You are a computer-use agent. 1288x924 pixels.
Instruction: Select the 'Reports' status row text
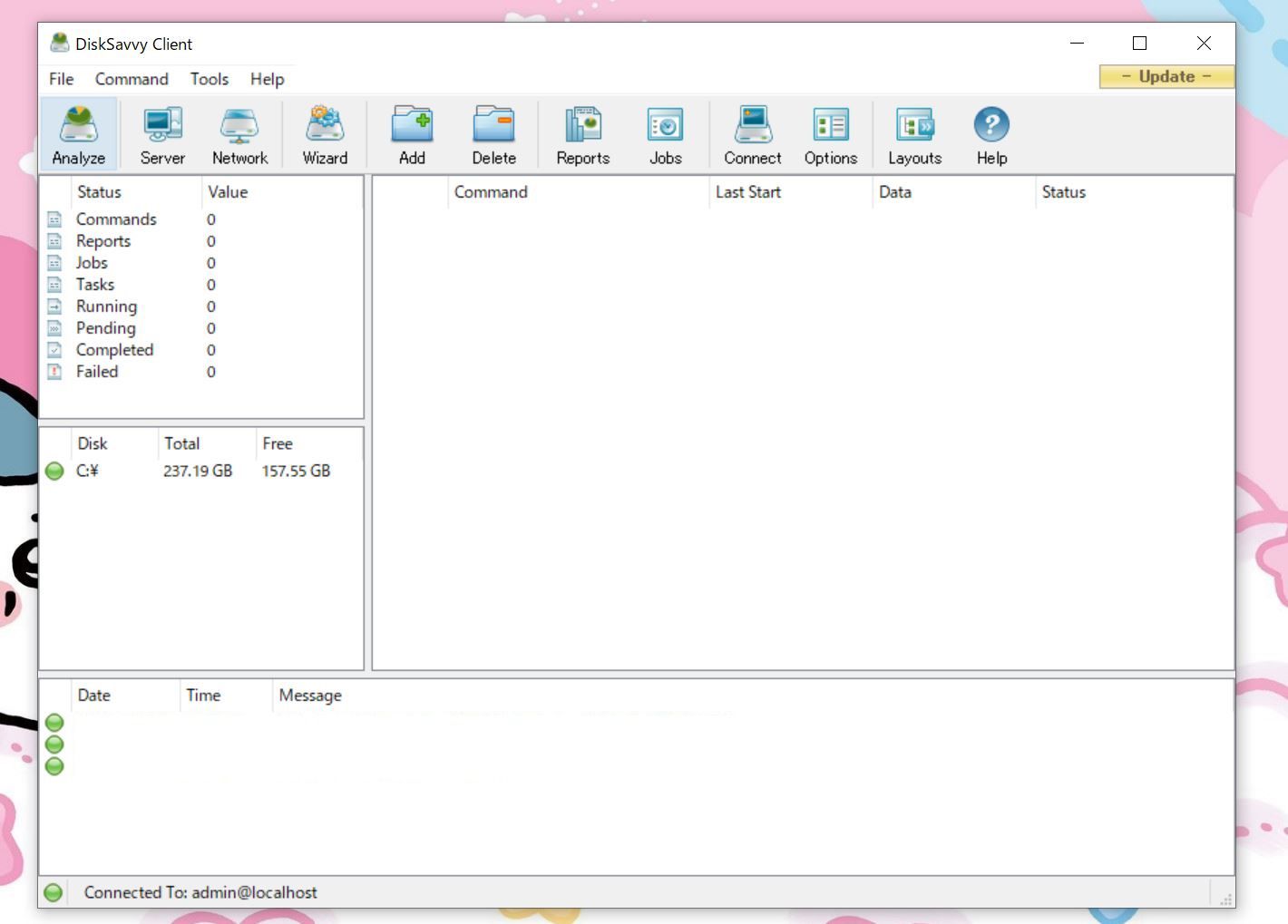pyautogui.click(x=103, y=241)
